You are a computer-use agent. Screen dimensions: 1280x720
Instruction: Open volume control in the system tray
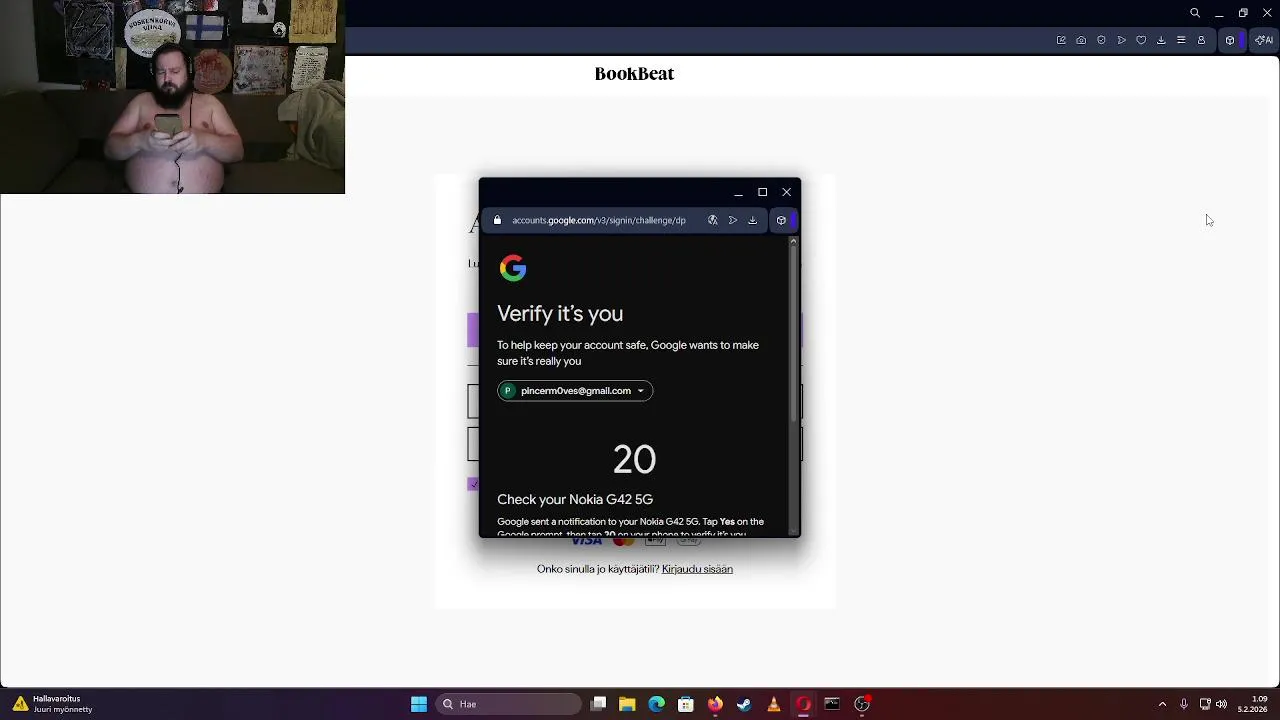click(x=1221, y=704)
